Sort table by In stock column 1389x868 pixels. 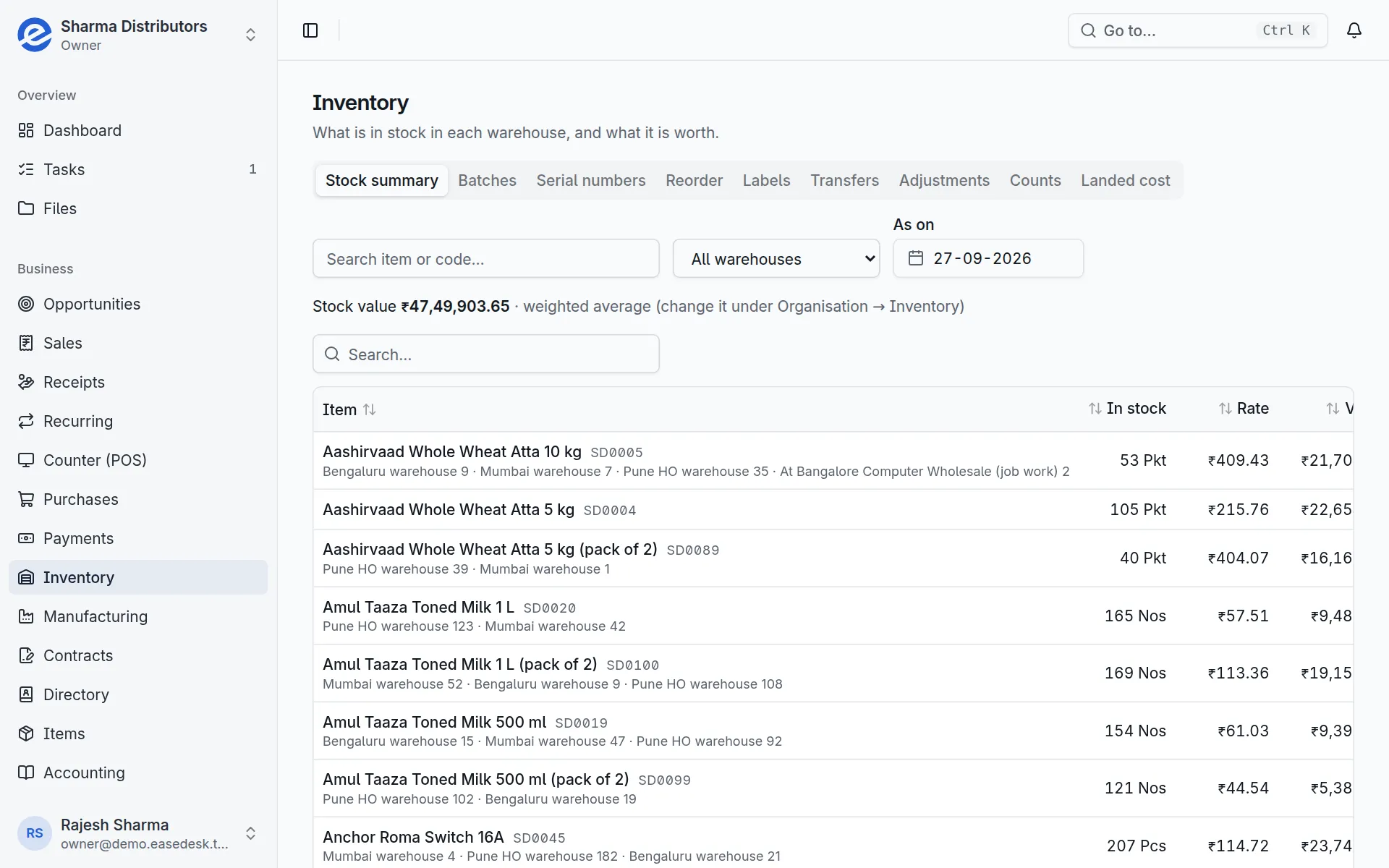(1127, 409)
